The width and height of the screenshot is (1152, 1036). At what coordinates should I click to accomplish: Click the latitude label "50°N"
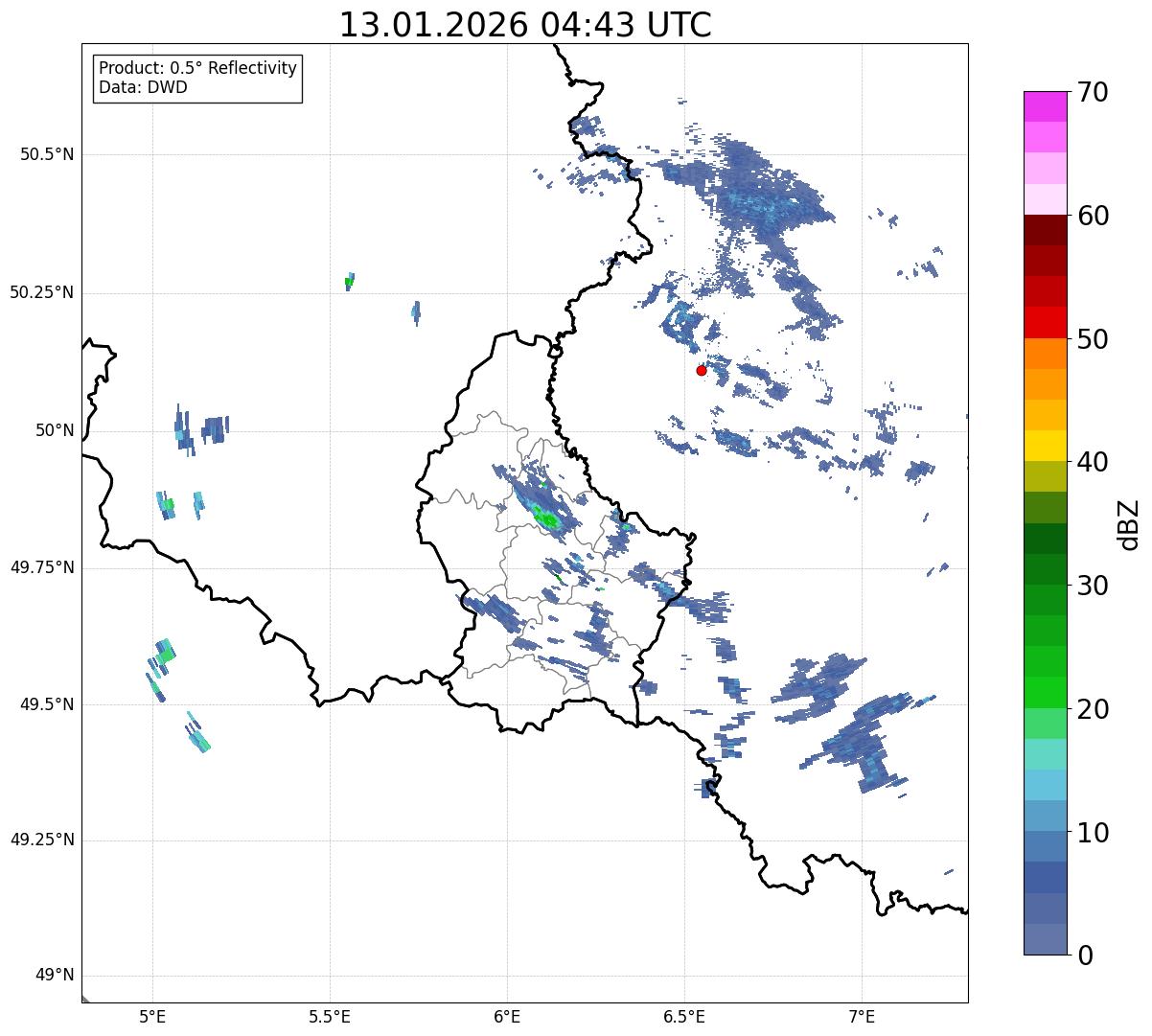pyautogui.click(x=55, y=430)
